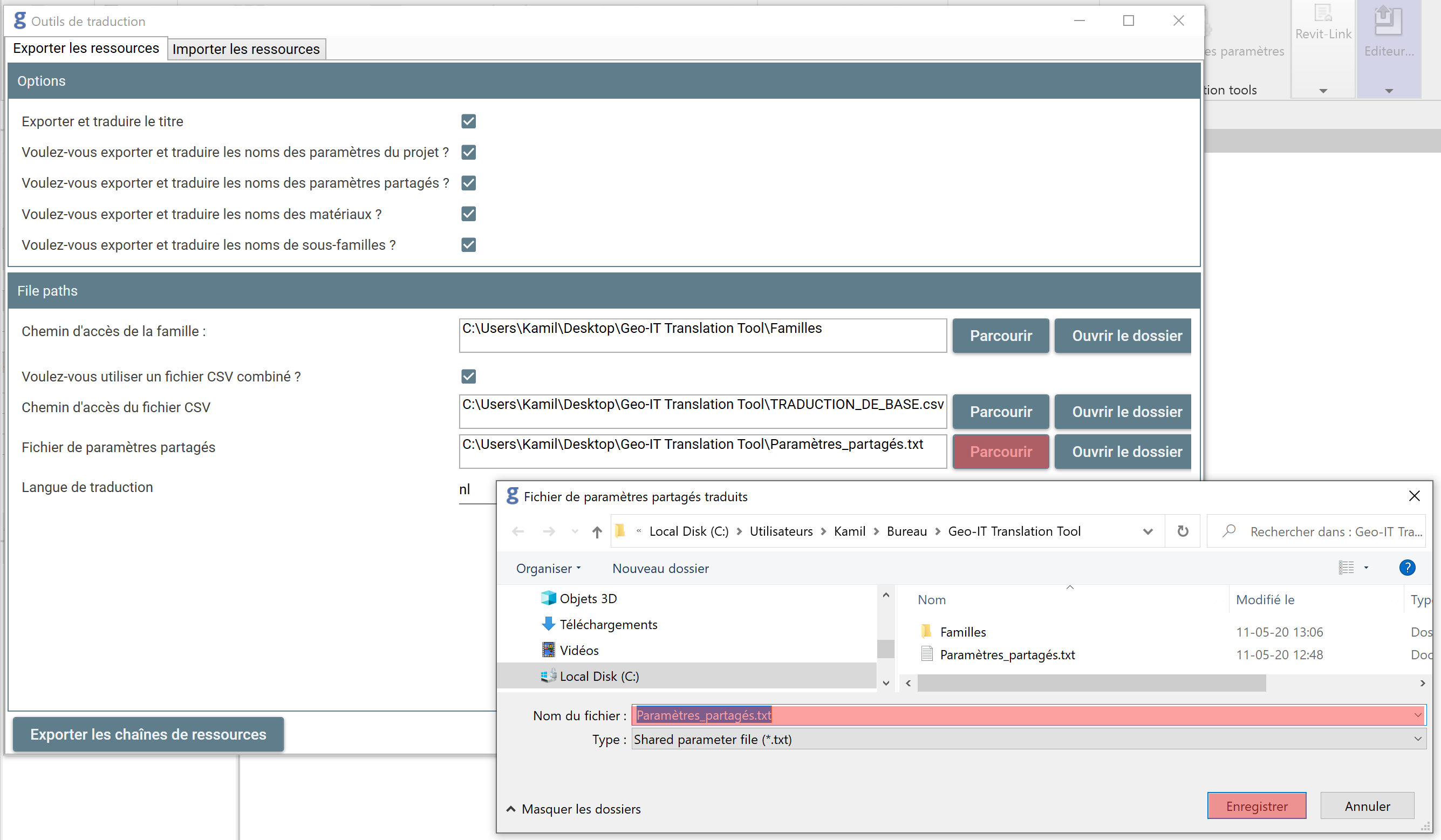Expand the address bar path dropdown

pos(1147,532)
